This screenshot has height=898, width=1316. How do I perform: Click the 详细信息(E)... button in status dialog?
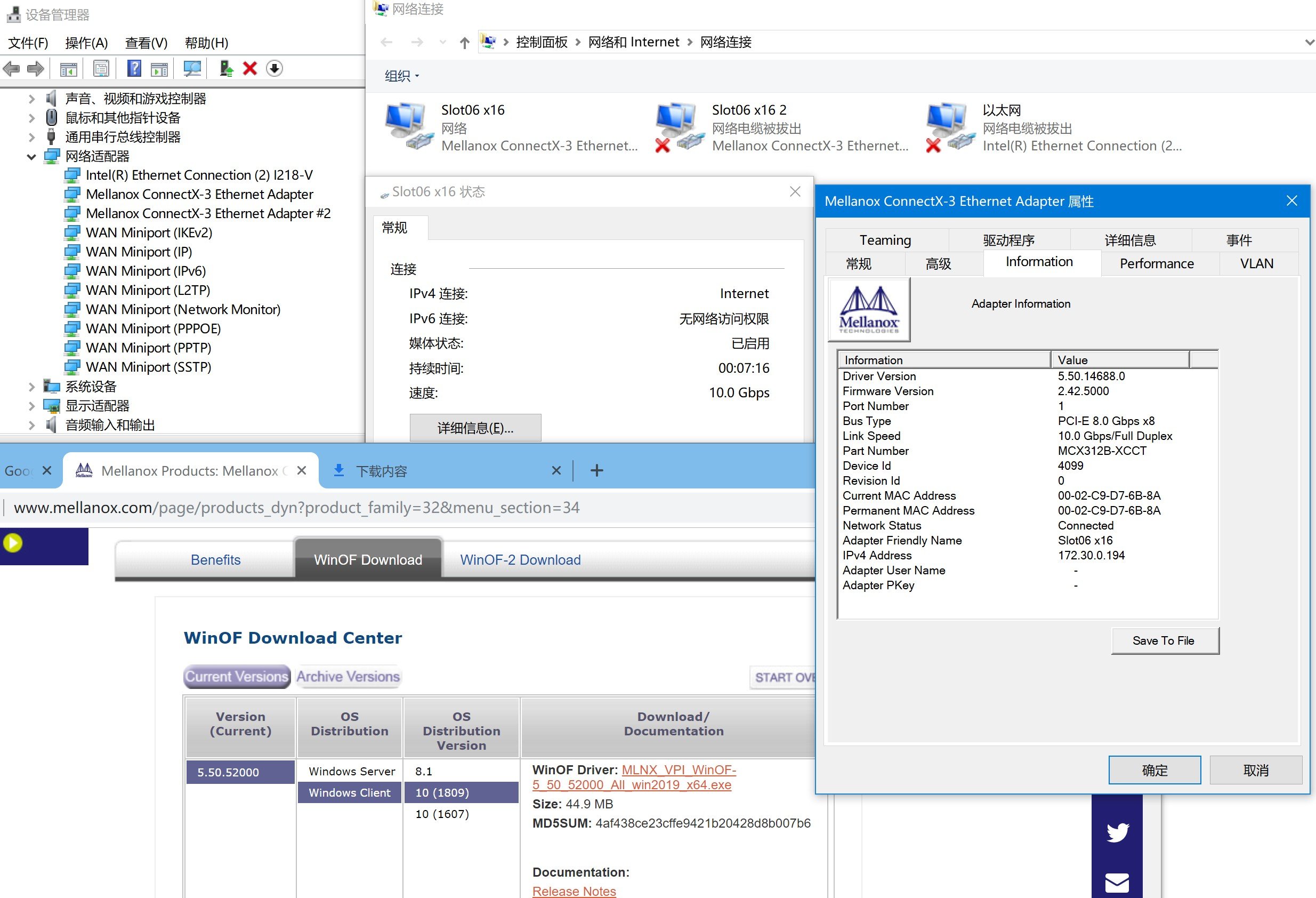click(475, 428)
